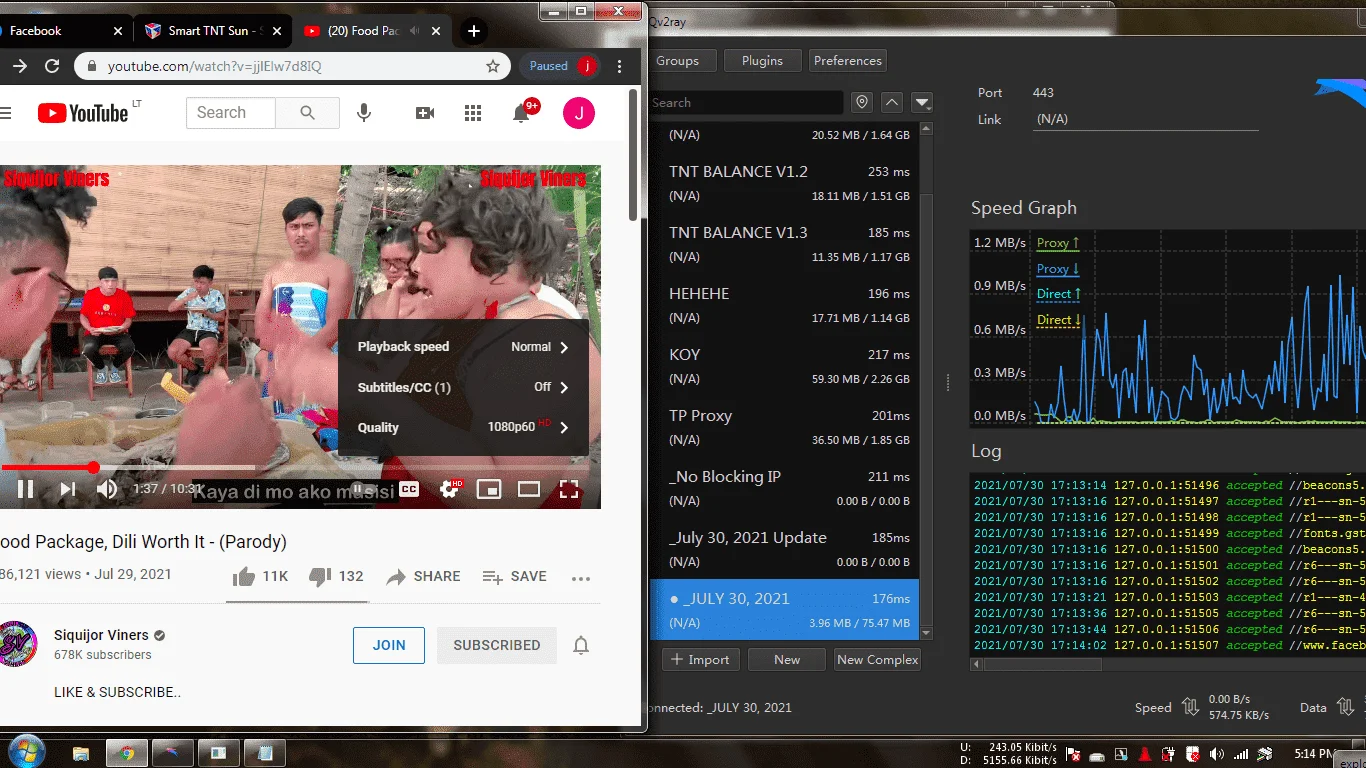This screenshot has width=1366, height=768.
Task: Select the _JULY 30, 2021 connection
Action: point(785,610)
